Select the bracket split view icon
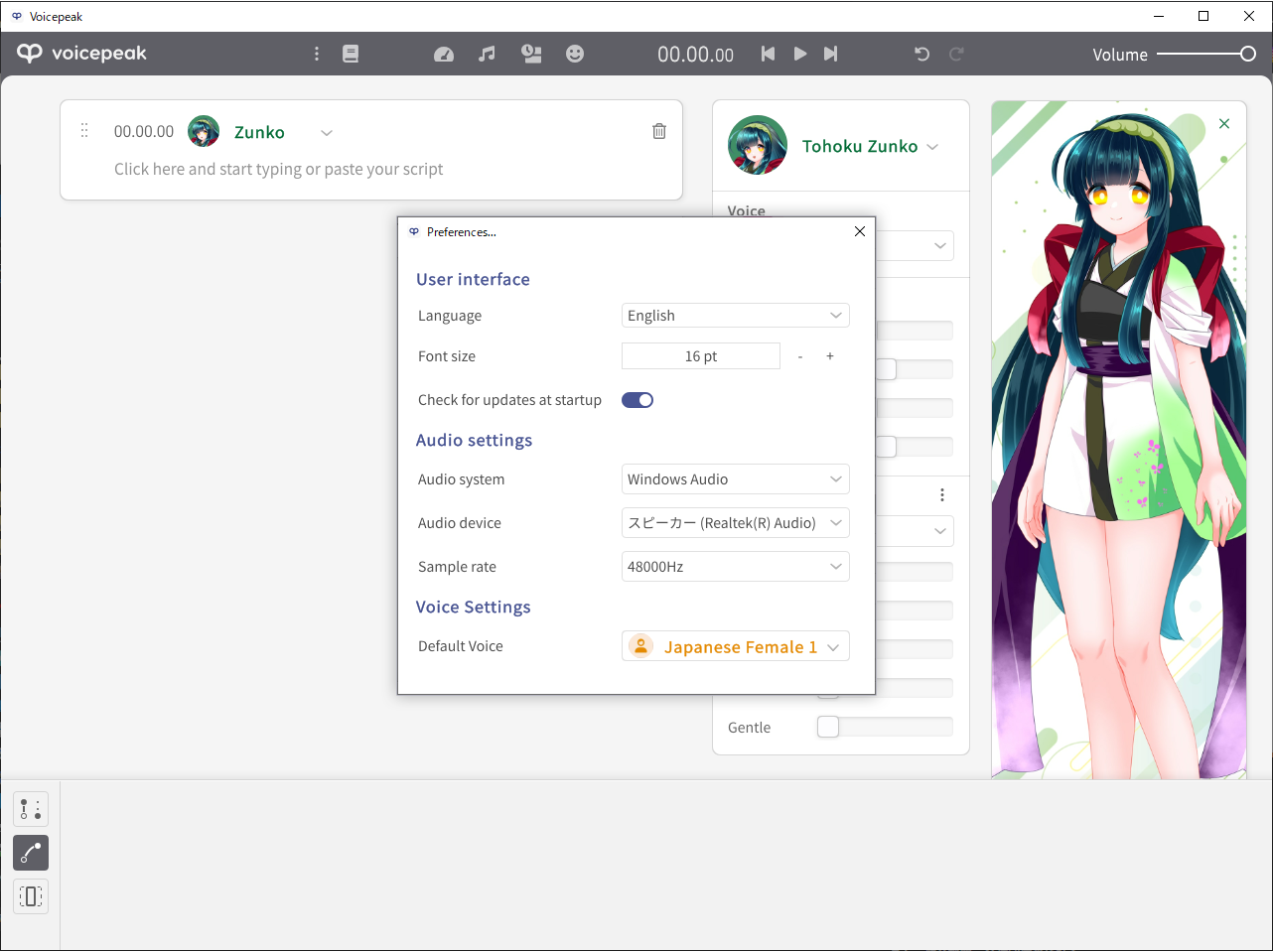Screen dimensions: 1273x952 31,896
